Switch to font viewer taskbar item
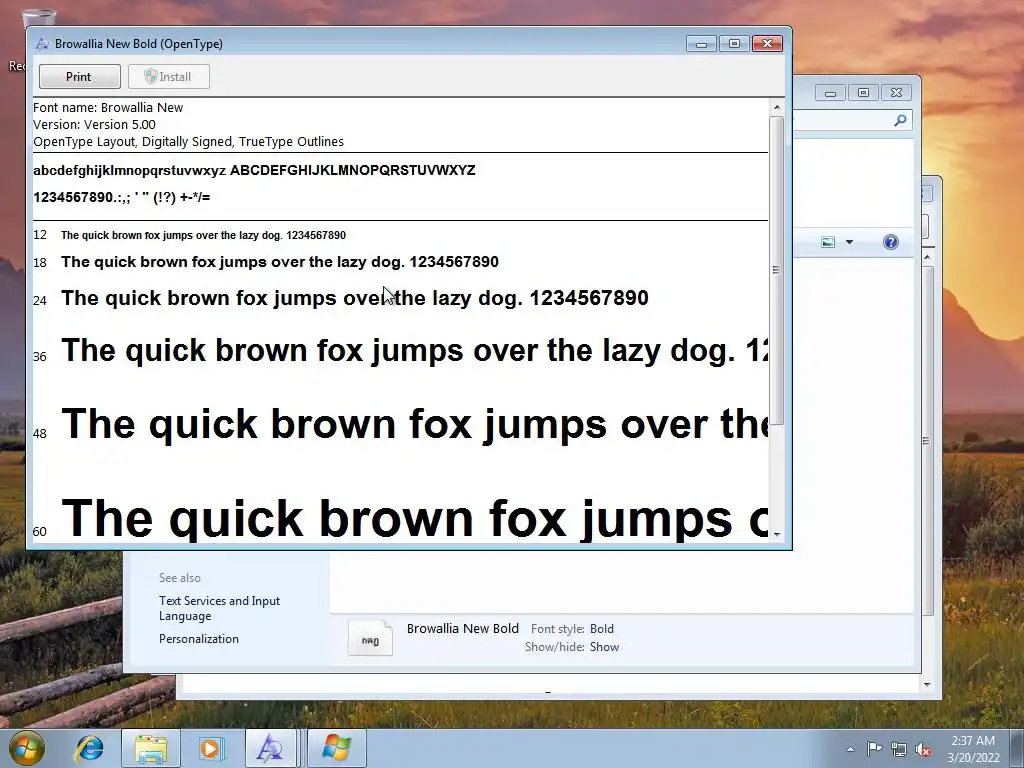Screen dimensions: 1024x768 [x=271, y=748]
